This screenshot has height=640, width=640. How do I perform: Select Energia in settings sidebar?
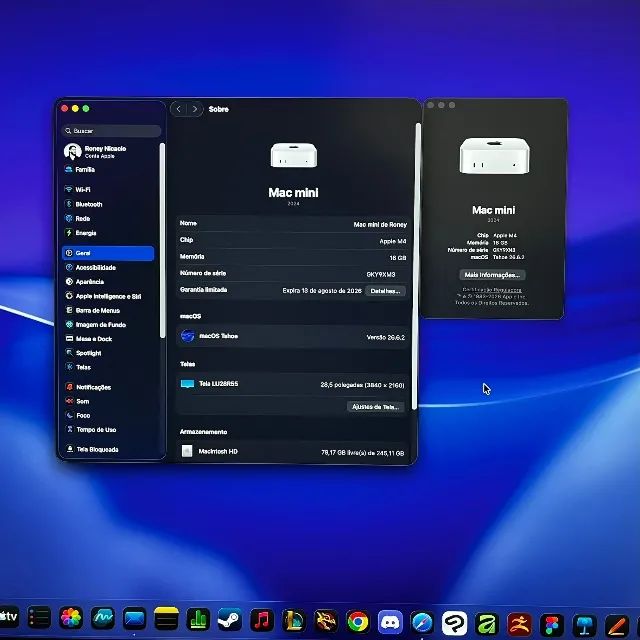click(x=108, y=233)
